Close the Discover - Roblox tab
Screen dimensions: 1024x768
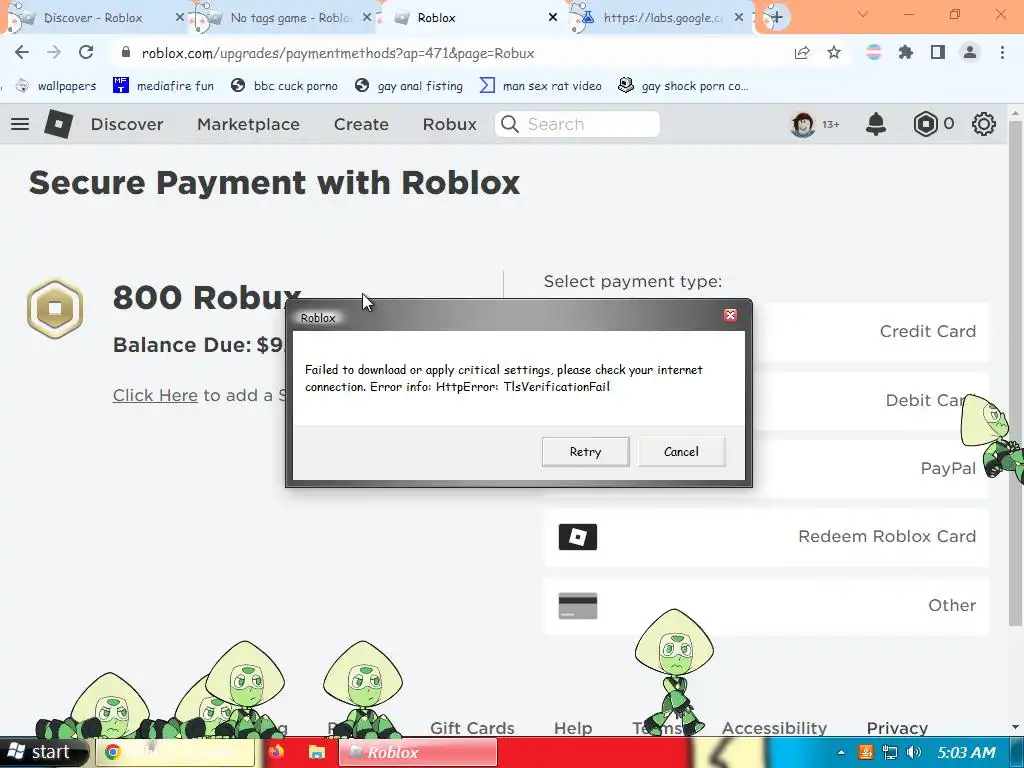coord(180,18)
